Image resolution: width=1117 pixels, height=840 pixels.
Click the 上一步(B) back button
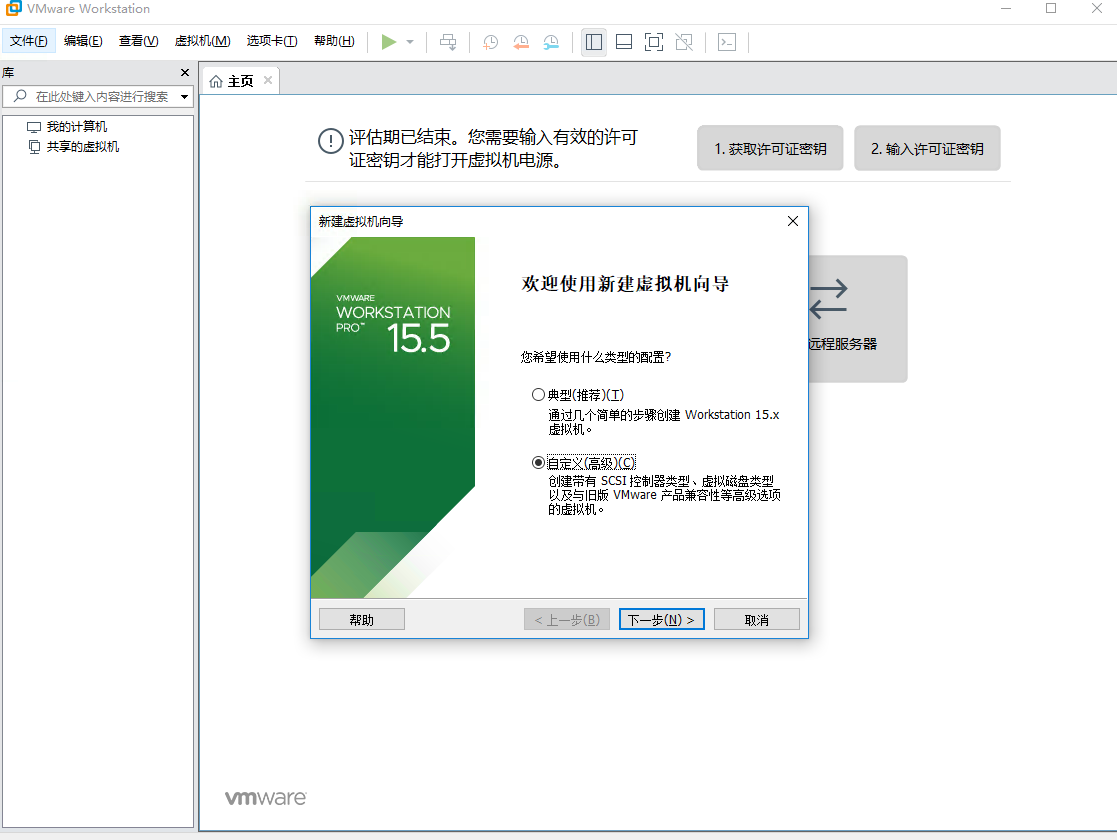click(x=567, y=620)
